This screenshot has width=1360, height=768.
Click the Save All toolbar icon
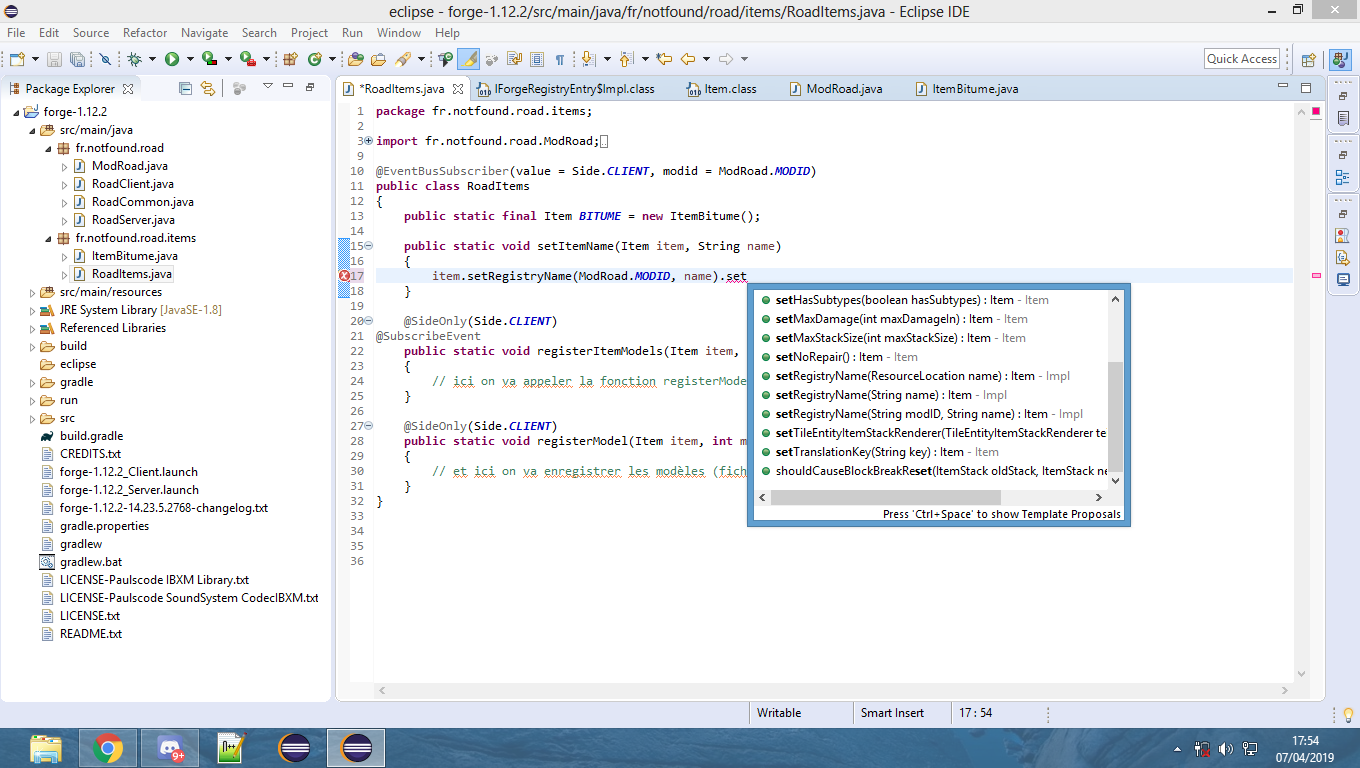pyautogui.click(x=78, y=59)
